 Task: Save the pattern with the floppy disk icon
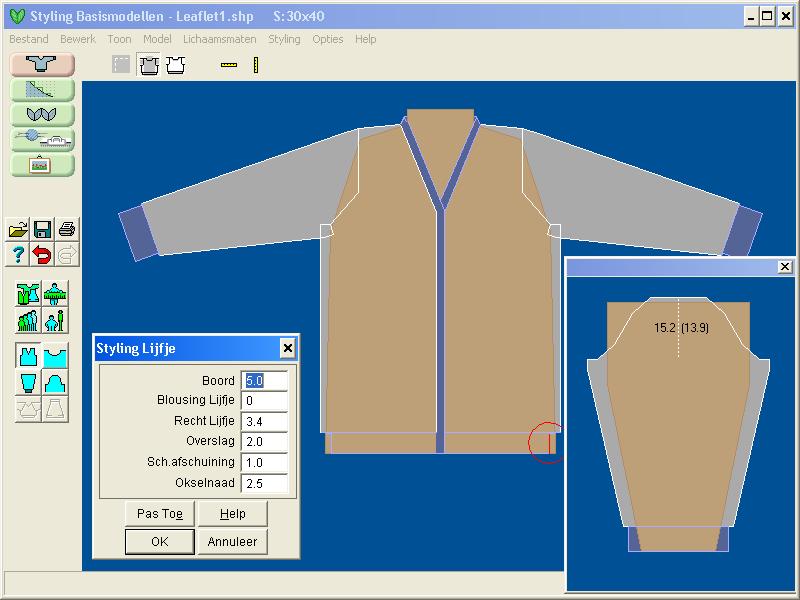[42, 229]
